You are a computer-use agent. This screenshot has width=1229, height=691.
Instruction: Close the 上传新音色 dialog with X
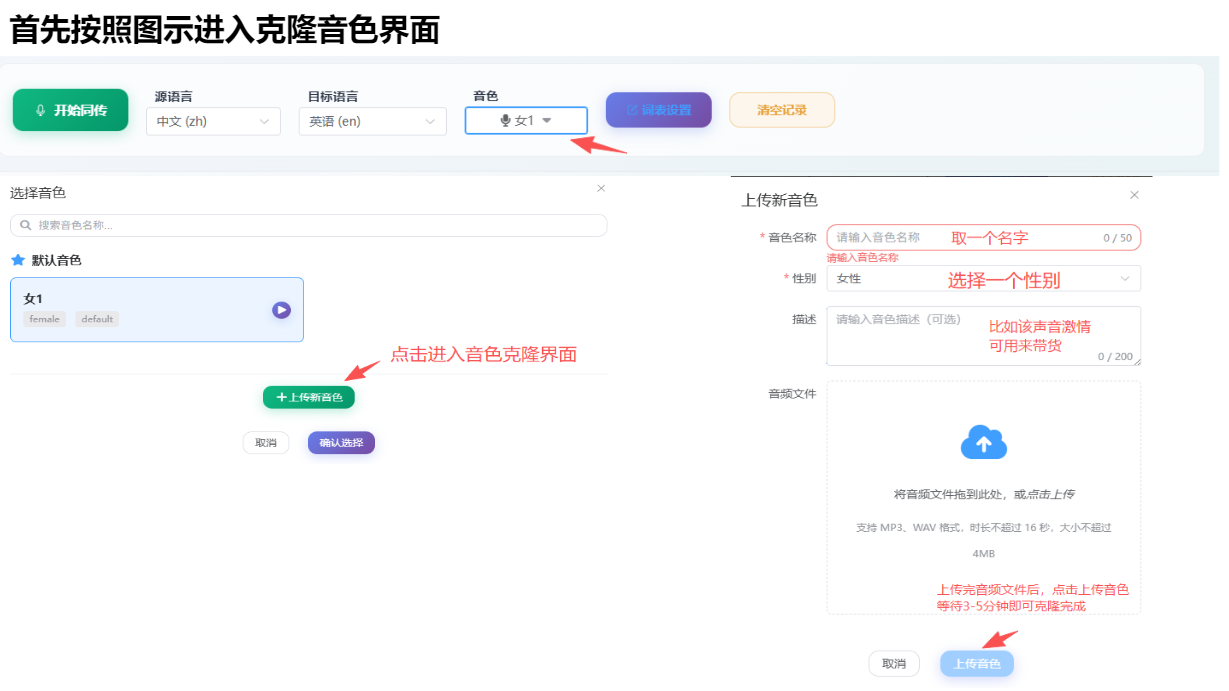coord(1134,195)
